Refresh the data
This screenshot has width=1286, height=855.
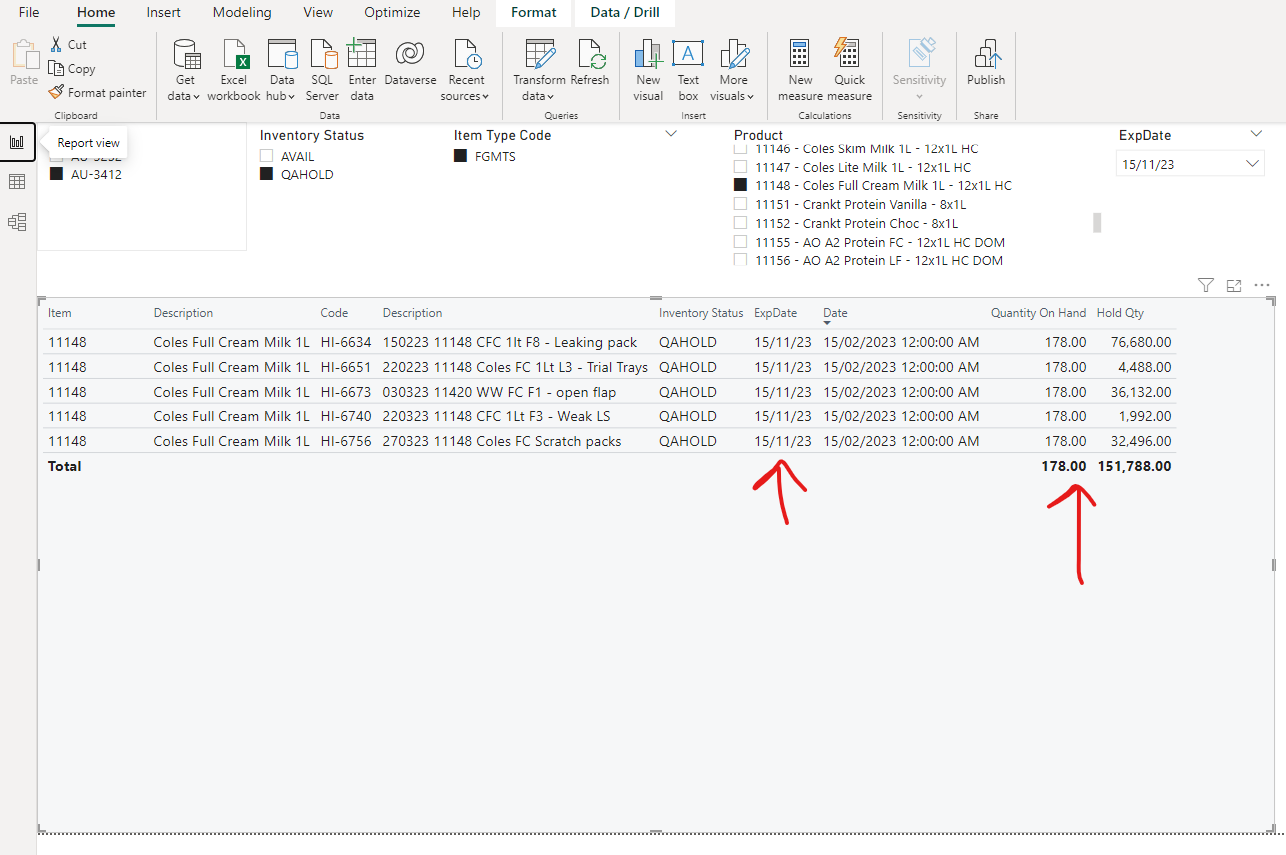click(590, 62)
